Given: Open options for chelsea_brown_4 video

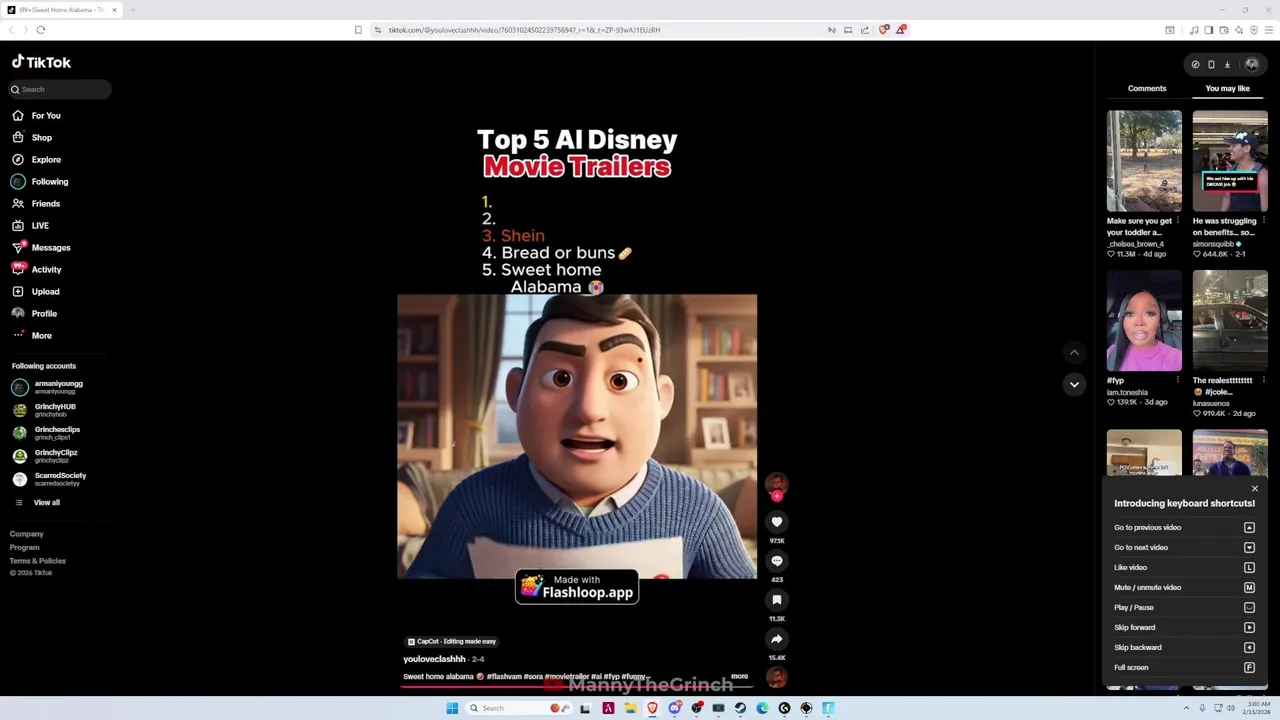Looking at the screenshot, I should point(1178,220).
